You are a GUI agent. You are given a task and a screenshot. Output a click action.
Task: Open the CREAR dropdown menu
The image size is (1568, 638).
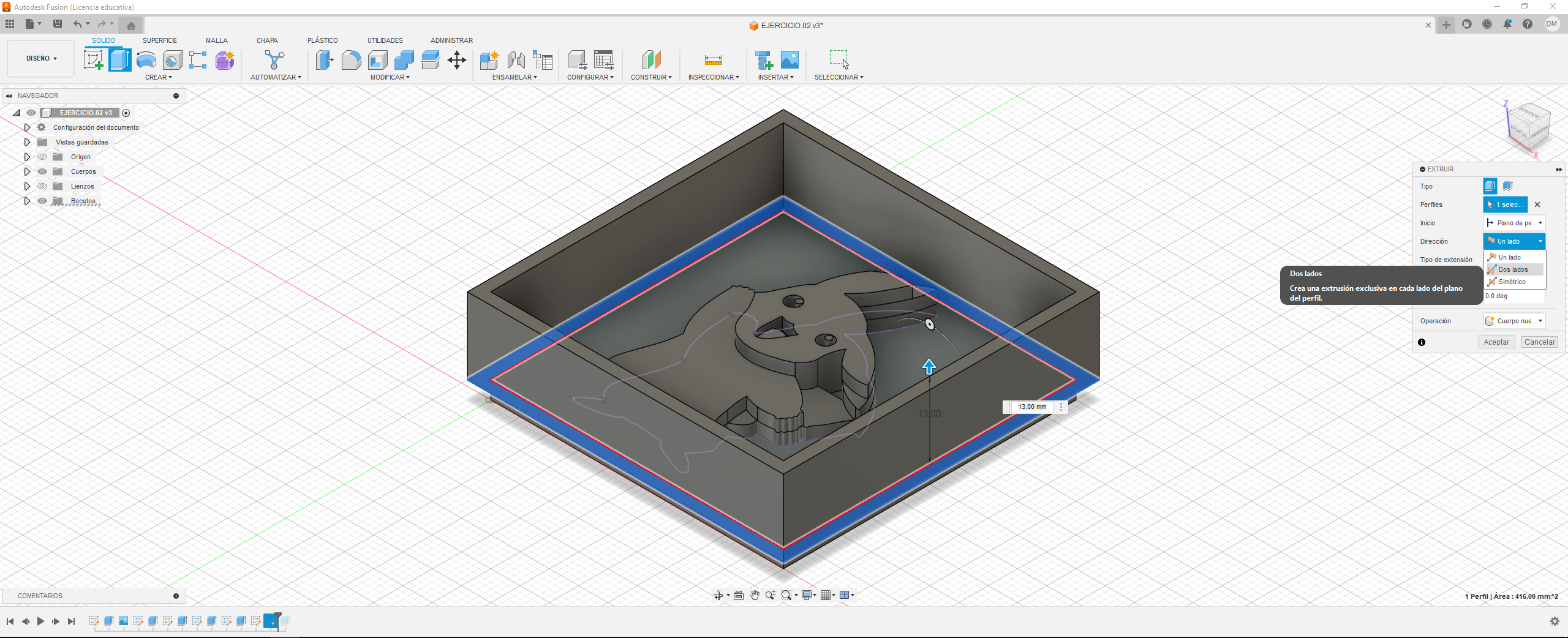pyautogui.click(x=159, y=77)
